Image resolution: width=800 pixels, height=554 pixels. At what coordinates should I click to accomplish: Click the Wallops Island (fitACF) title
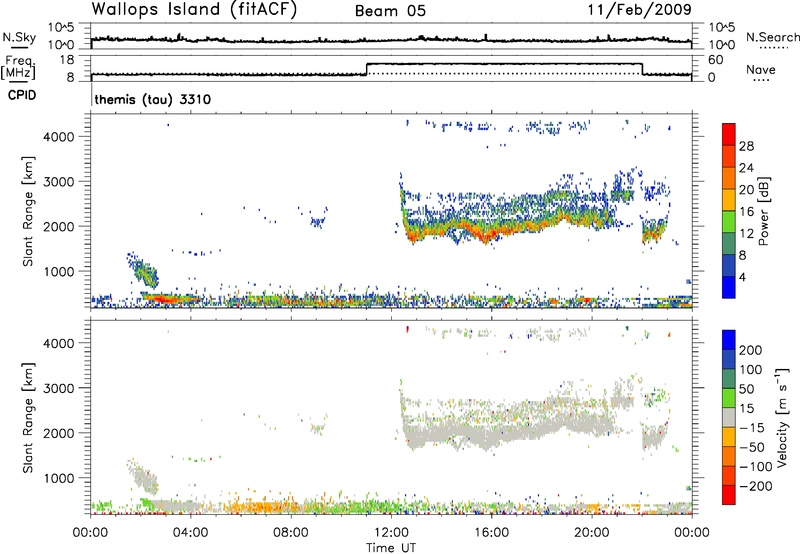pos(194,9)
